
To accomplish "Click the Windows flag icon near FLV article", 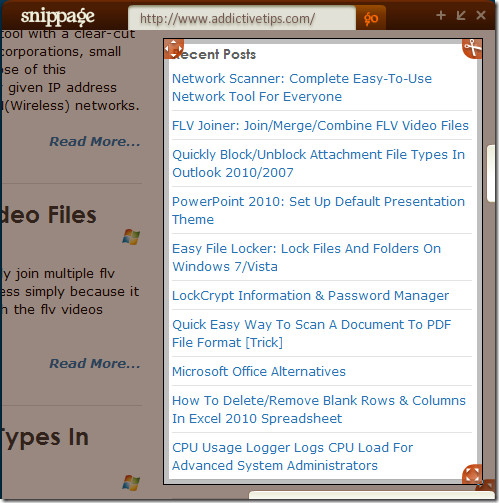I will [x=131, y=237].
